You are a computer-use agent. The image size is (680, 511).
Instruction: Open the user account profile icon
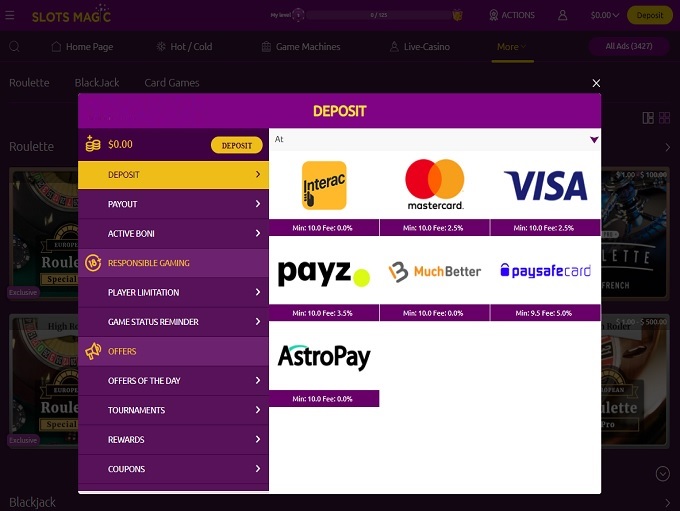click(562, 16)
